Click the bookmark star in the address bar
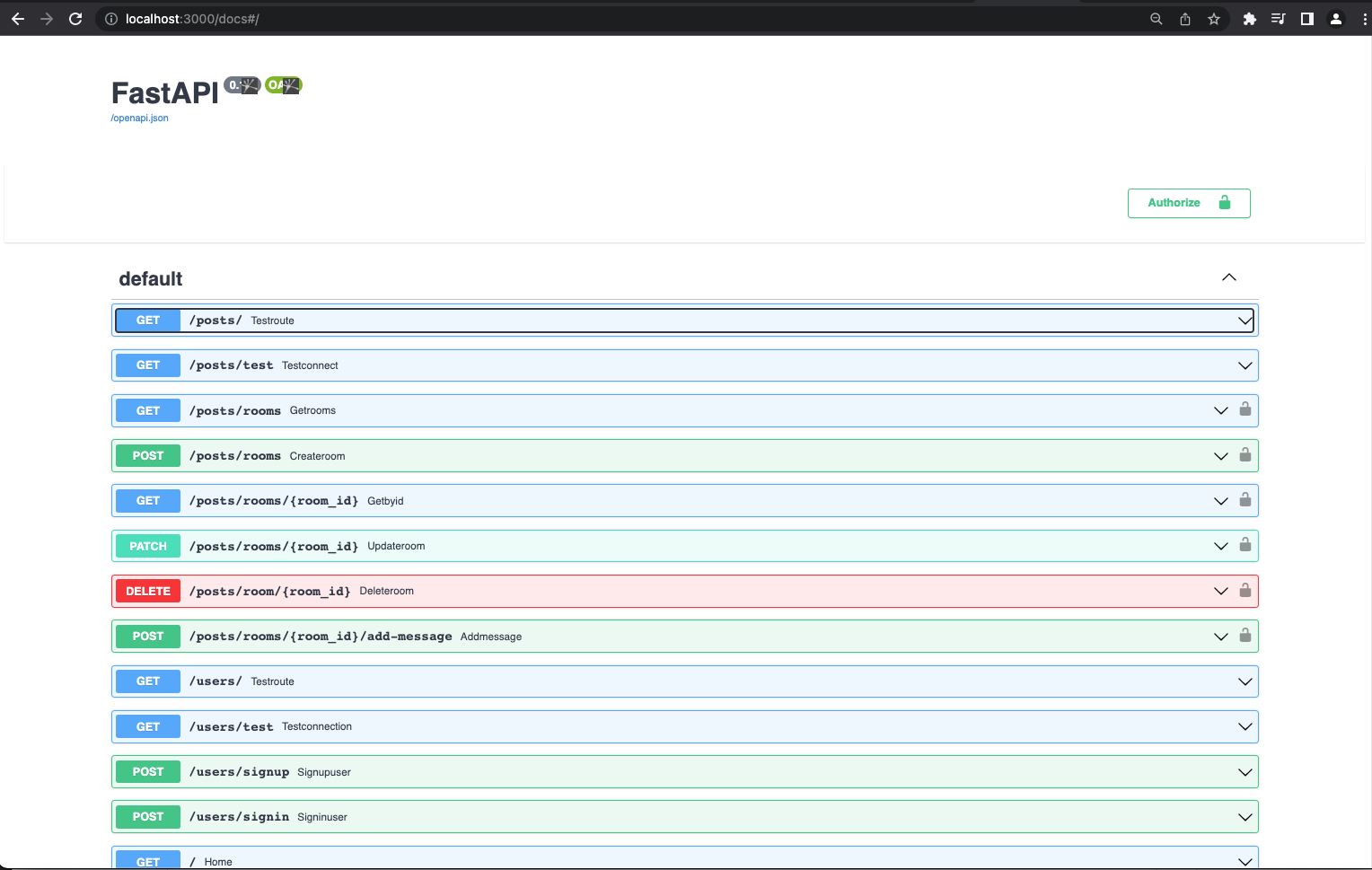 click(x=1214, y=18)
